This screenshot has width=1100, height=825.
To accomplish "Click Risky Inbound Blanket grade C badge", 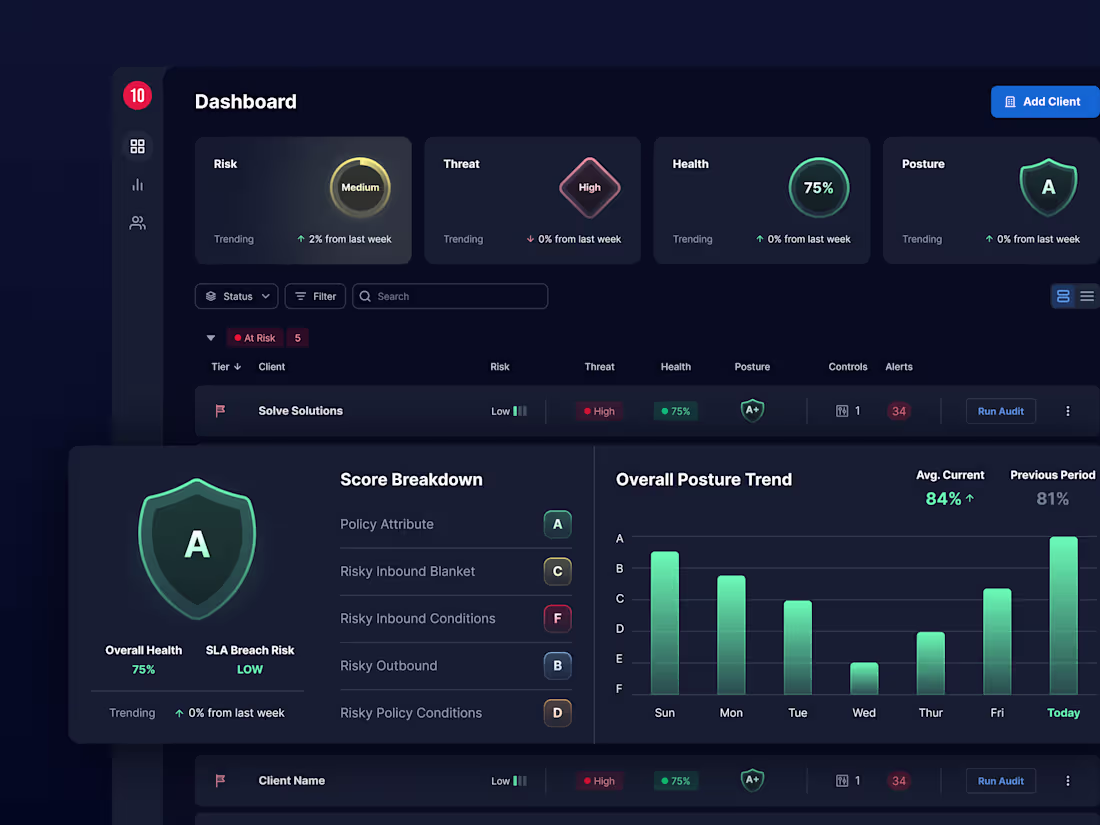I will coord(557,571).
